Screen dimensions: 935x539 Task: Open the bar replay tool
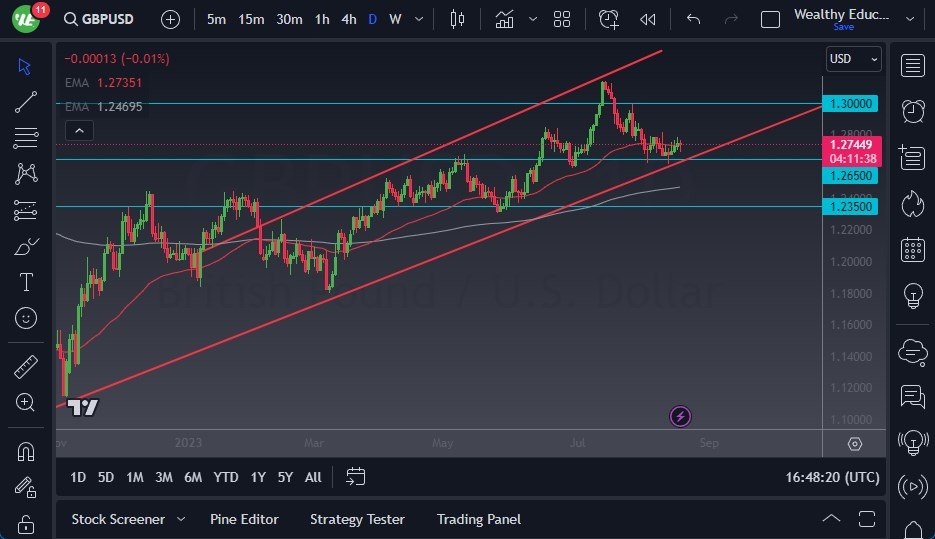coord(648,19)
